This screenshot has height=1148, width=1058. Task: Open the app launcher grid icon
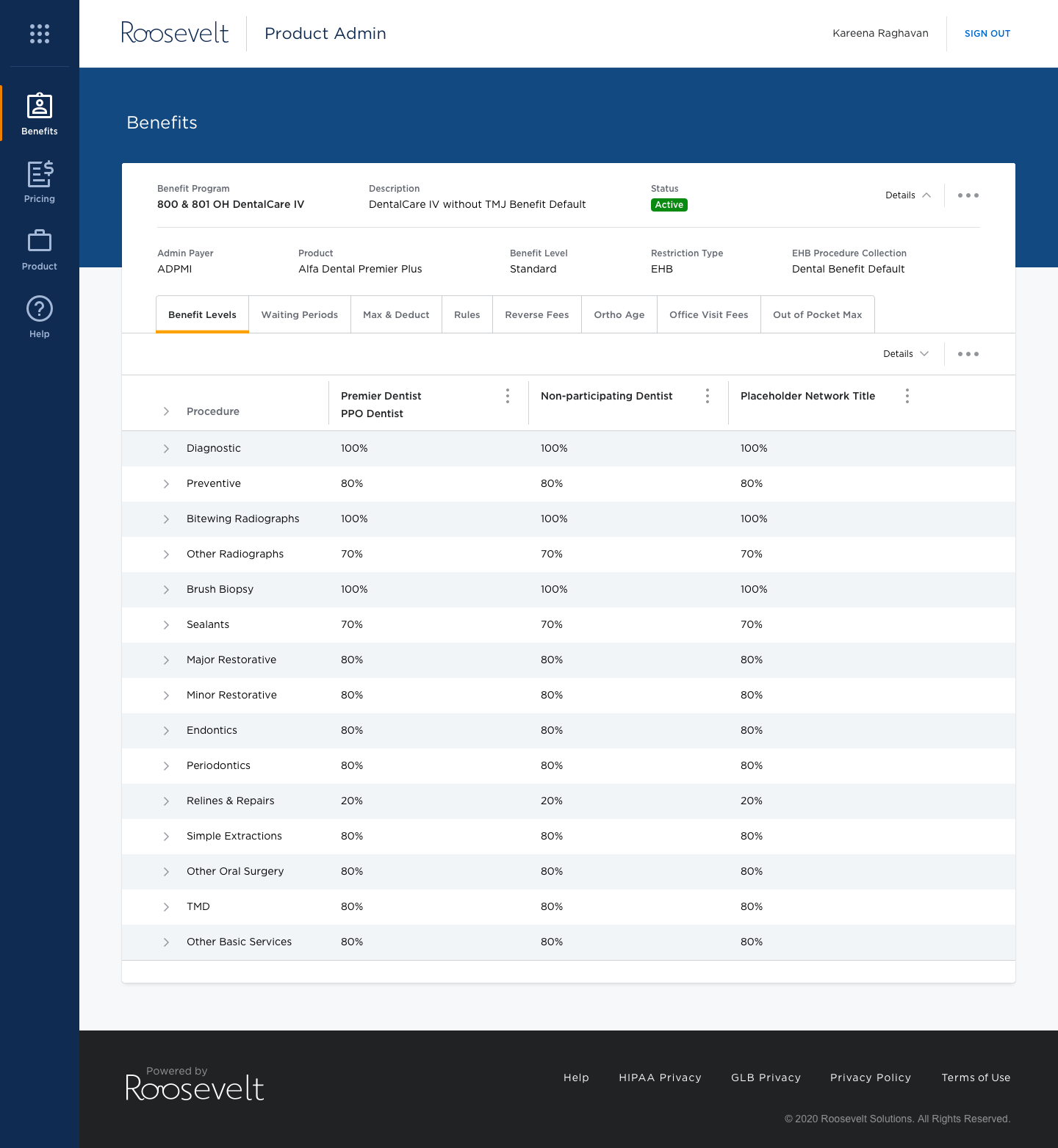click(x=40, y=34)
